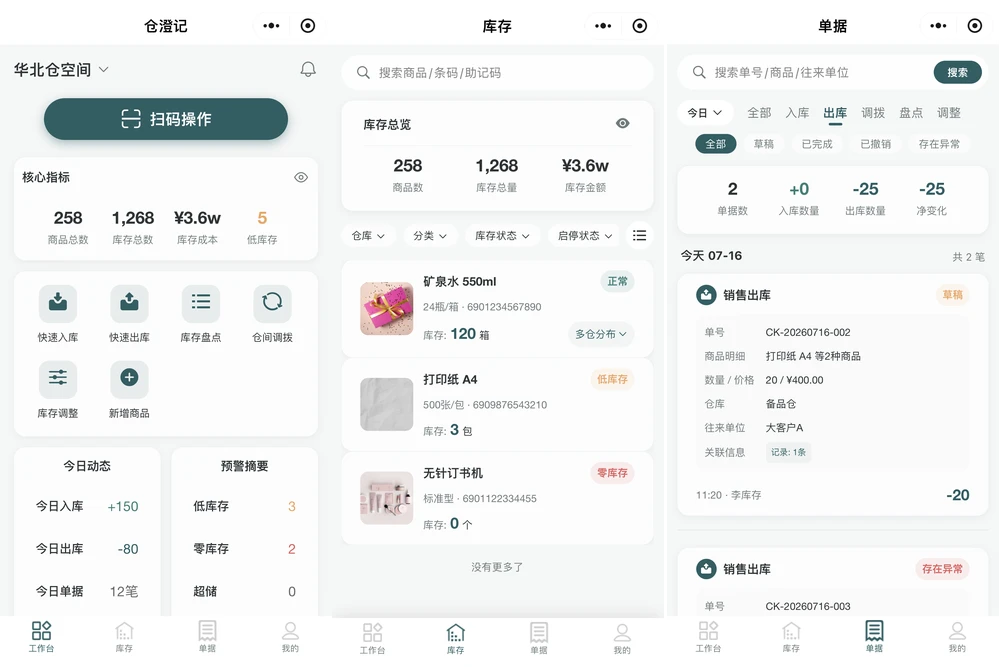Open the 仓间调拨 transfer icon

coord(272,303)
